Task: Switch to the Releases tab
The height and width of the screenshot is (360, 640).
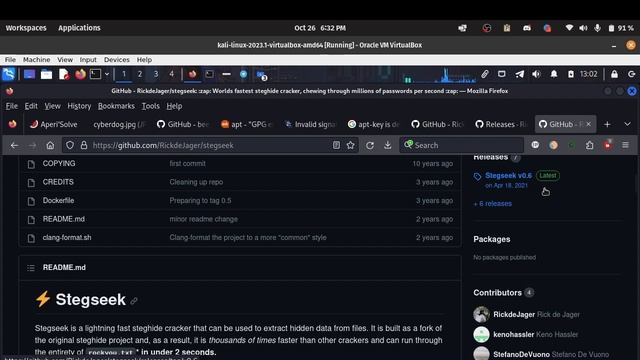Action: [501, 124]
